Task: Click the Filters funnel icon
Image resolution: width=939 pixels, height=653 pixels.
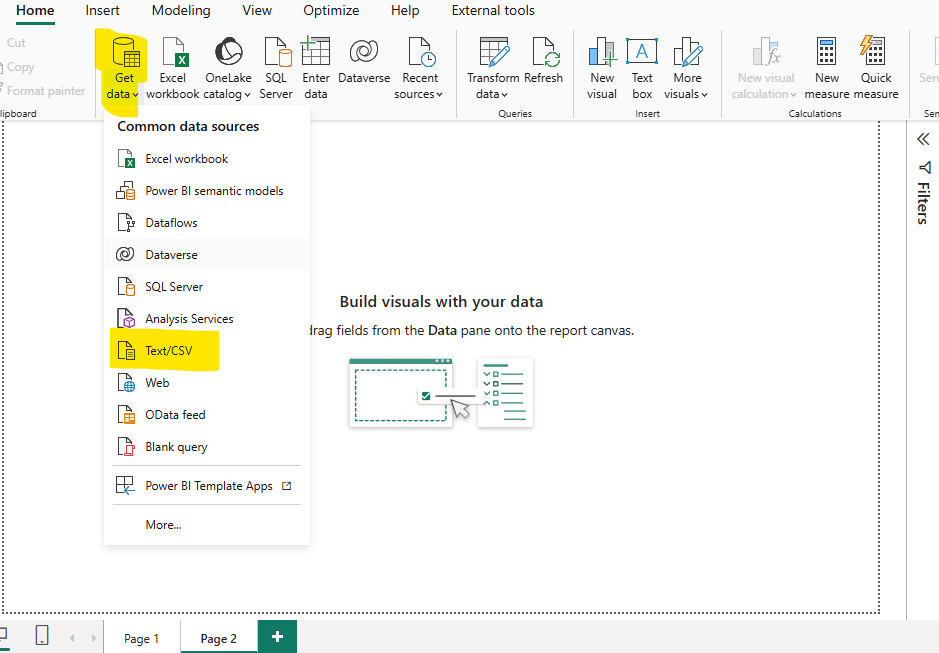Action: (x=924, y=167)
